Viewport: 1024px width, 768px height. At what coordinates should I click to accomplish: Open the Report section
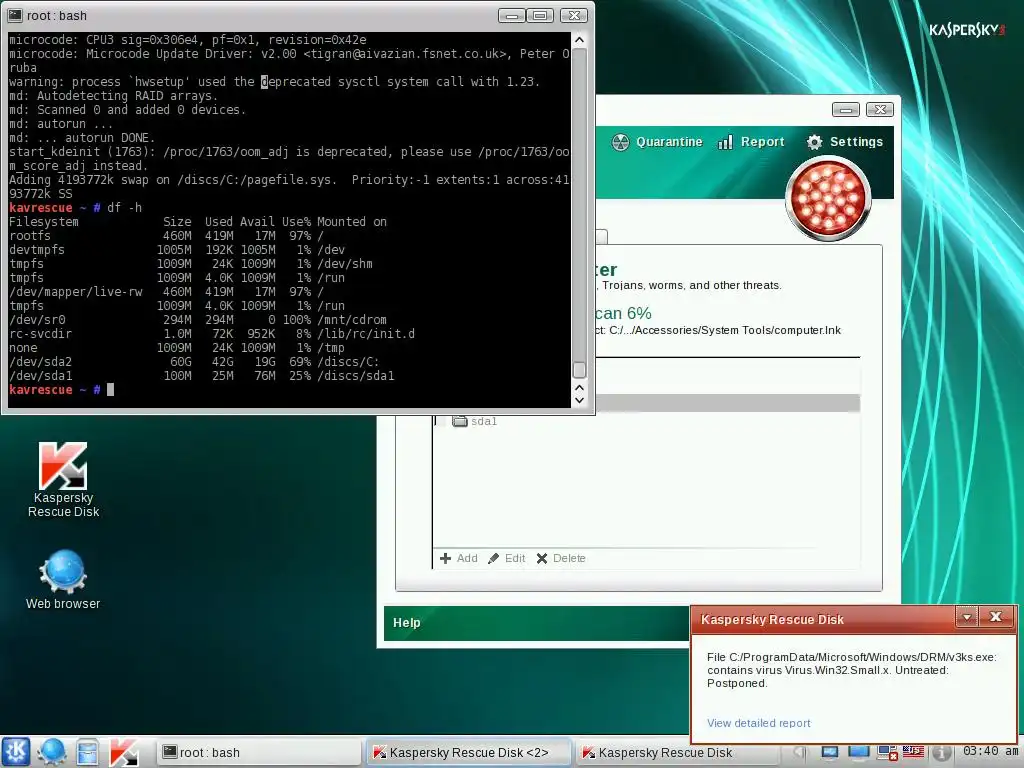[751, 142]
